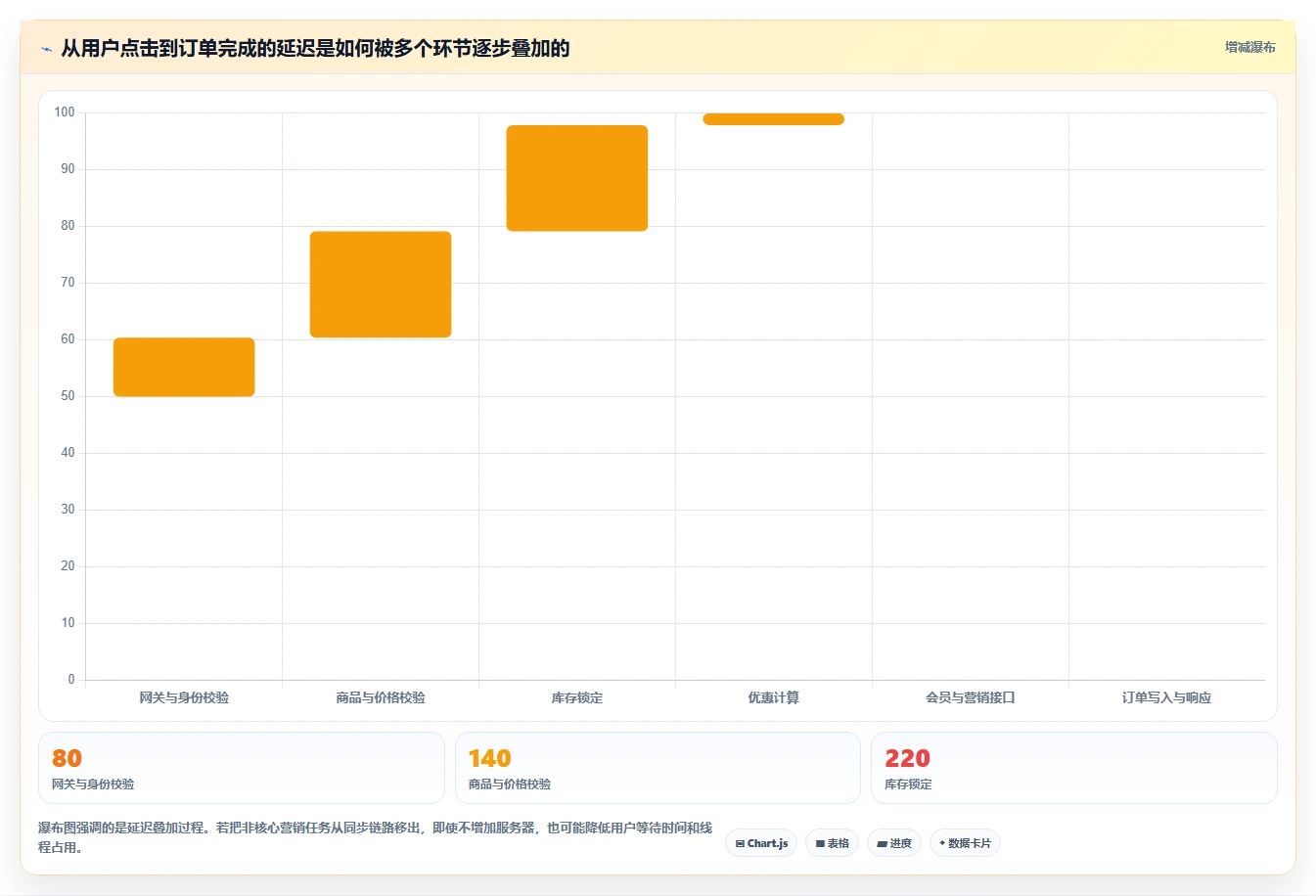The image size is (1316, 896).
Task: Click the 商品与价格校验 label under 140
Action: [x=510, y=784]
